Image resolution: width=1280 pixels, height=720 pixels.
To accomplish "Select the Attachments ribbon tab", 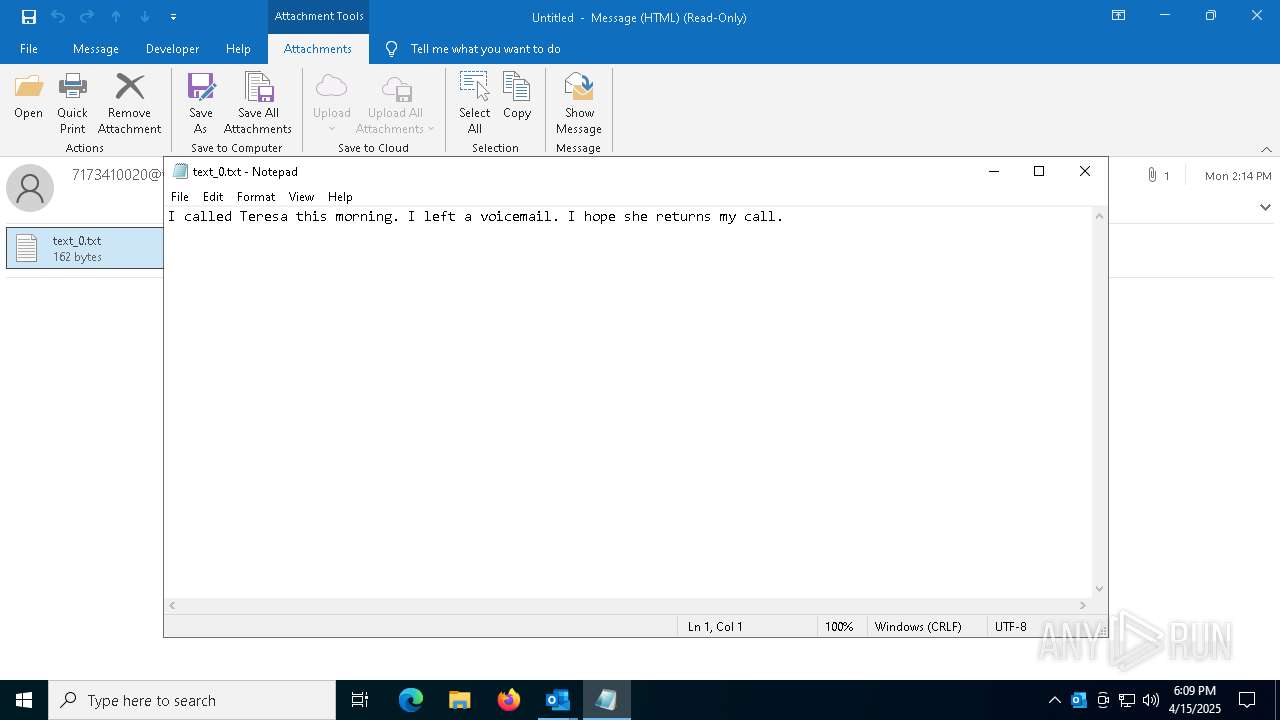I will (x=318, y=49).
